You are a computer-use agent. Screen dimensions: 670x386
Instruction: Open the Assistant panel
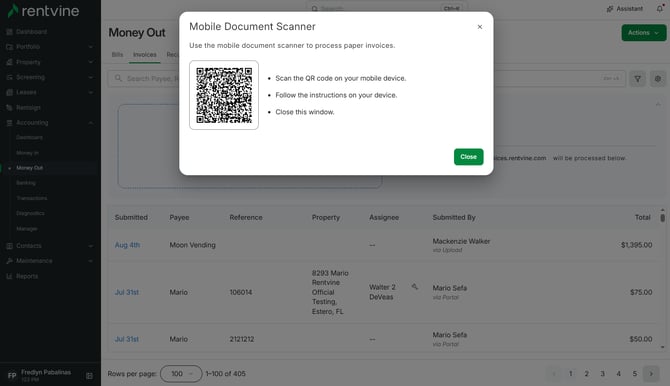(625, 9)
